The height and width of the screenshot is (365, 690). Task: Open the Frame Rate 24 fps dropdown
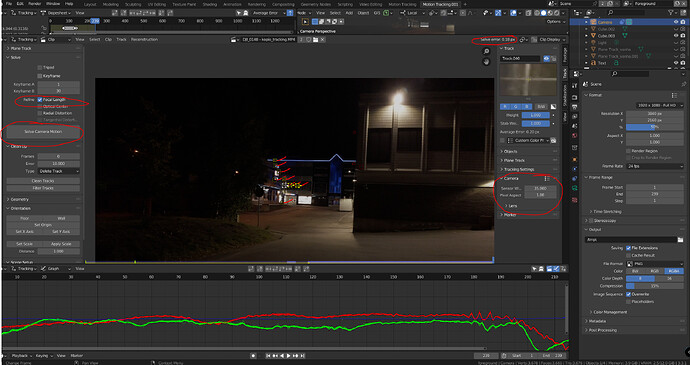point(655,166)
